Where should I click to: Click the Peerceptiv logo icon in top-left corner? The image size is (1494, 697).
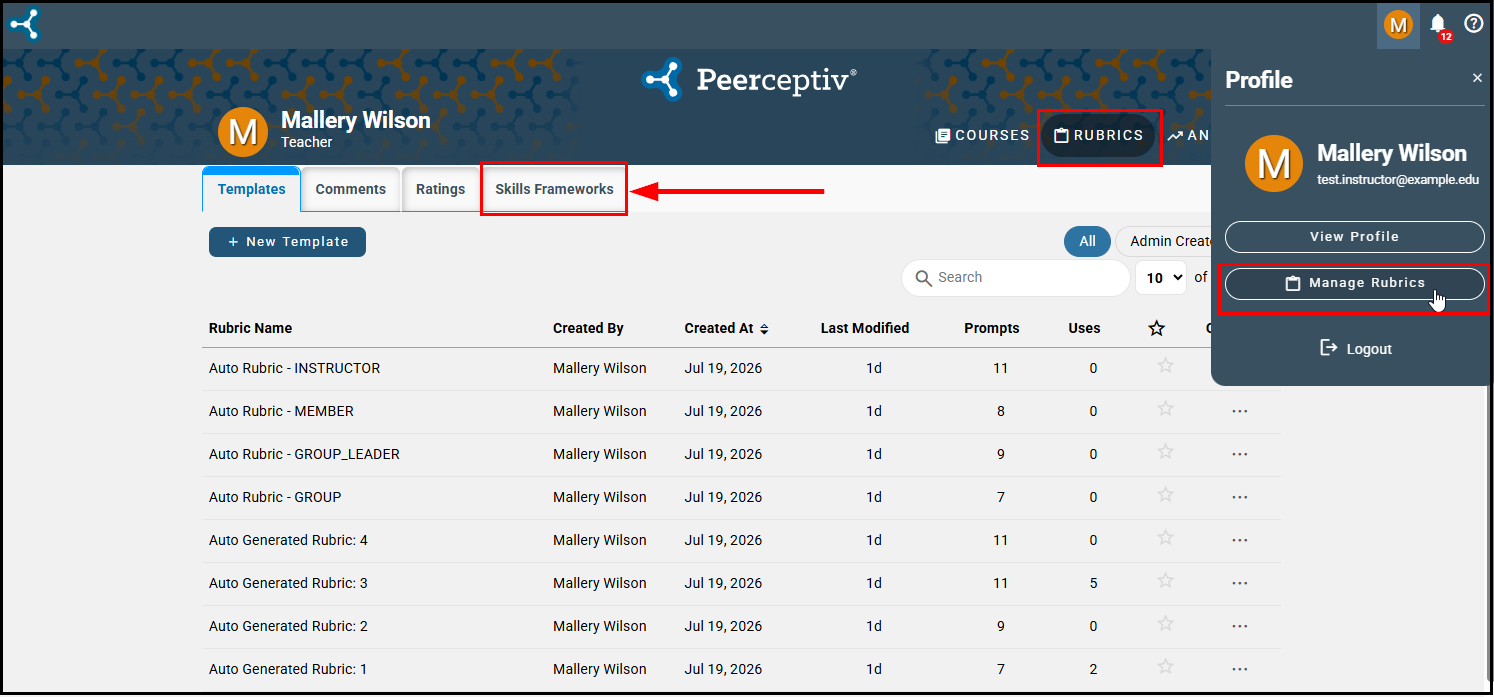[x=24, y=24]
